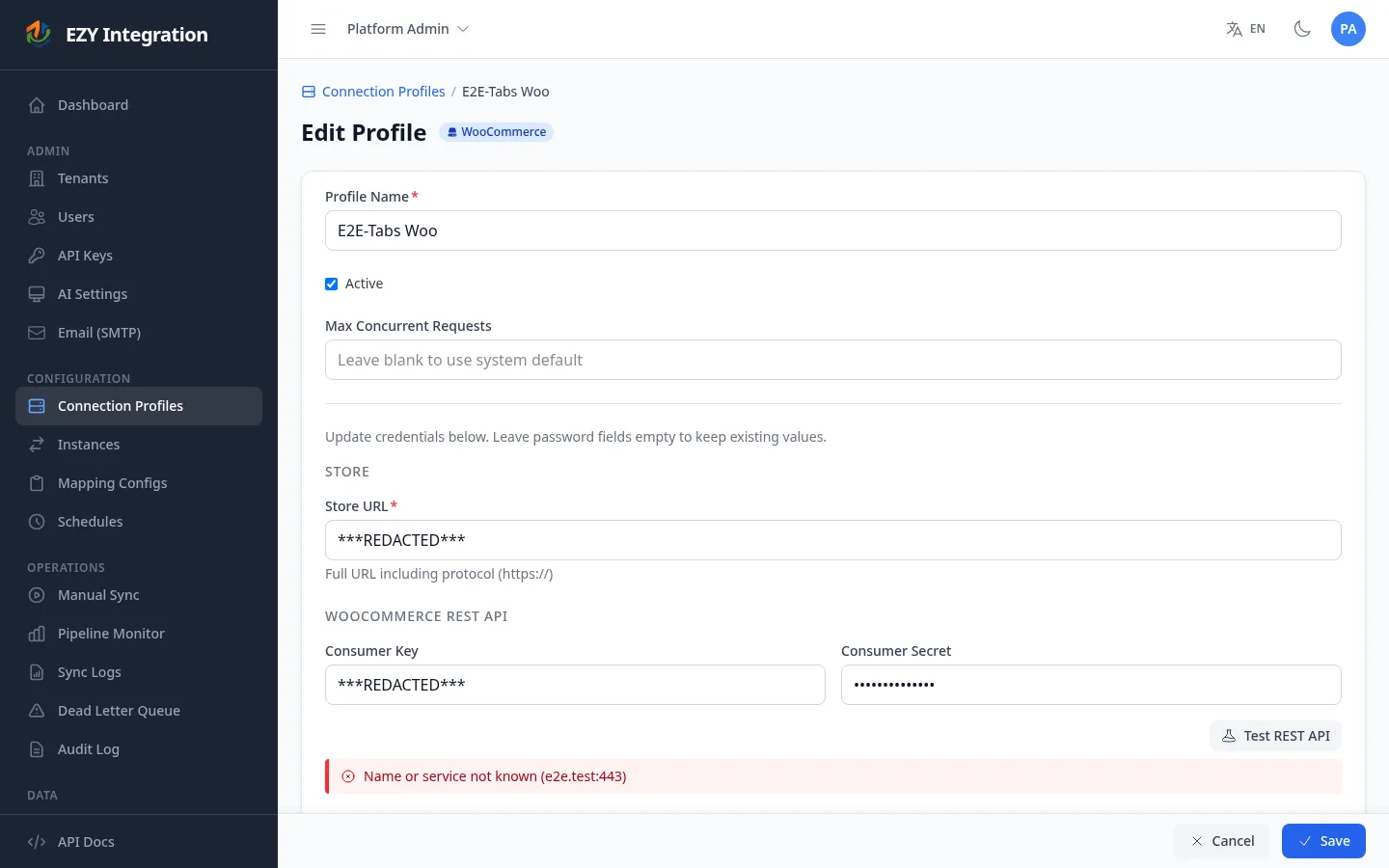Click the API Keys key icon
The height and width of the screenshot is (868, 1389).
tap(37, 256)
